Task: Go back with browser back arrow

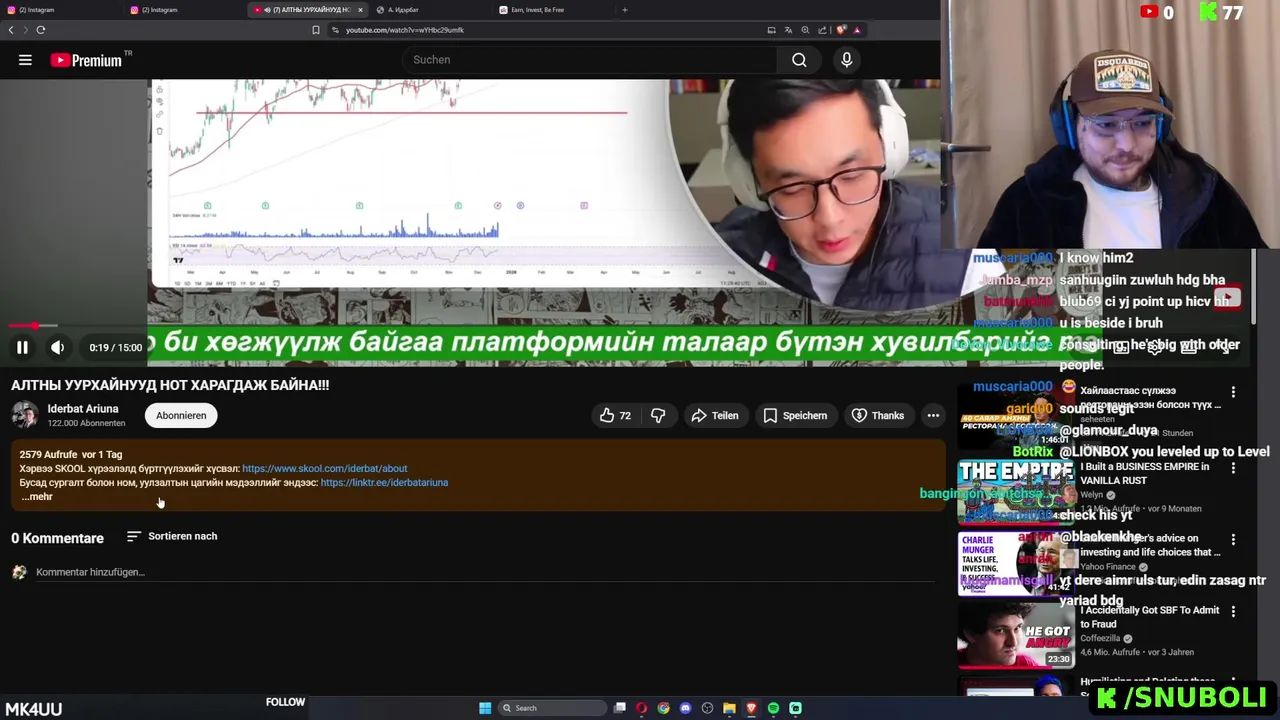Action: (x=11, y=30)
